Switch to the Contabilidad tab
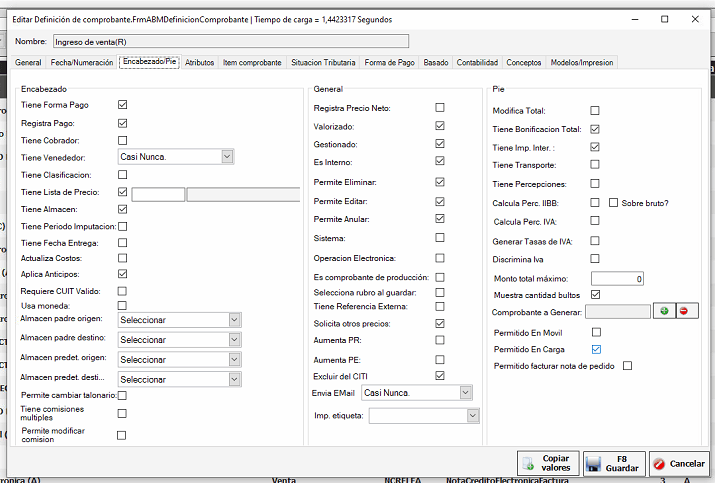Screen dimensions: 715x483 (x=477, y=62)
